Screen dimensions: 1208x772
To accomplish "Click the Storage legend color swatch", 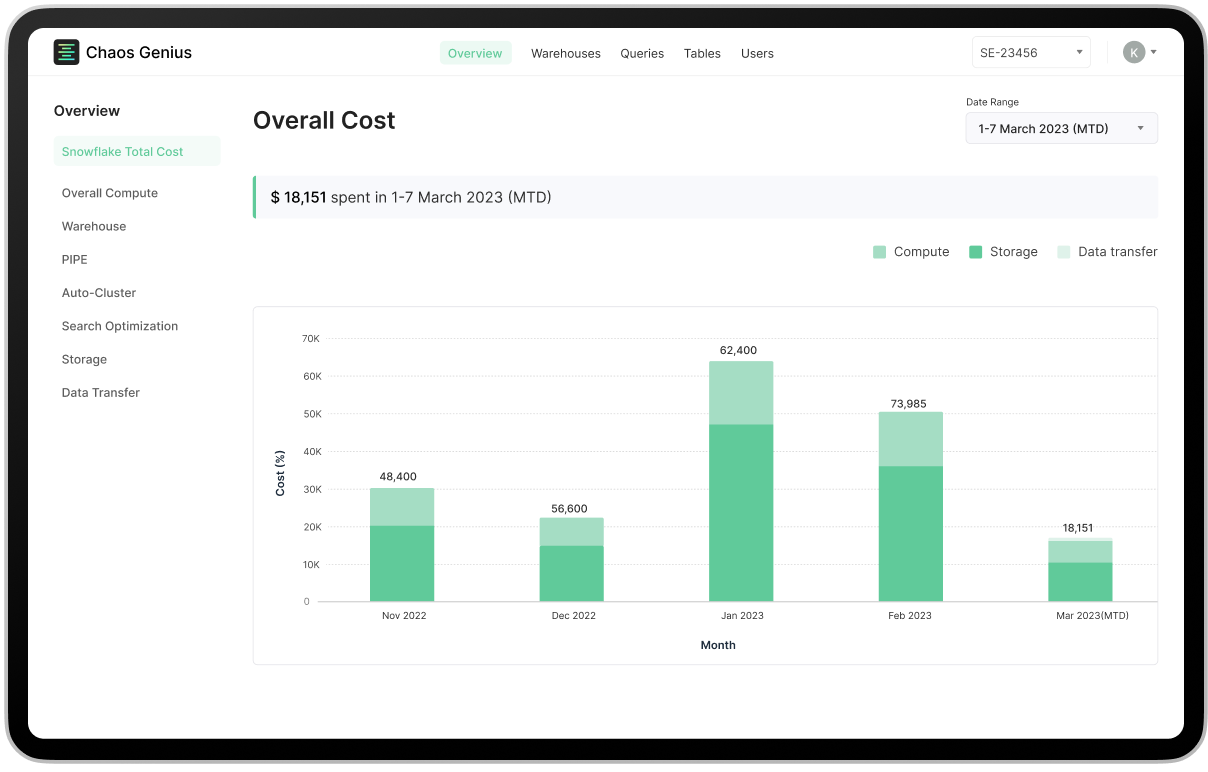I will pyautogui.click(x=974, y=252).
